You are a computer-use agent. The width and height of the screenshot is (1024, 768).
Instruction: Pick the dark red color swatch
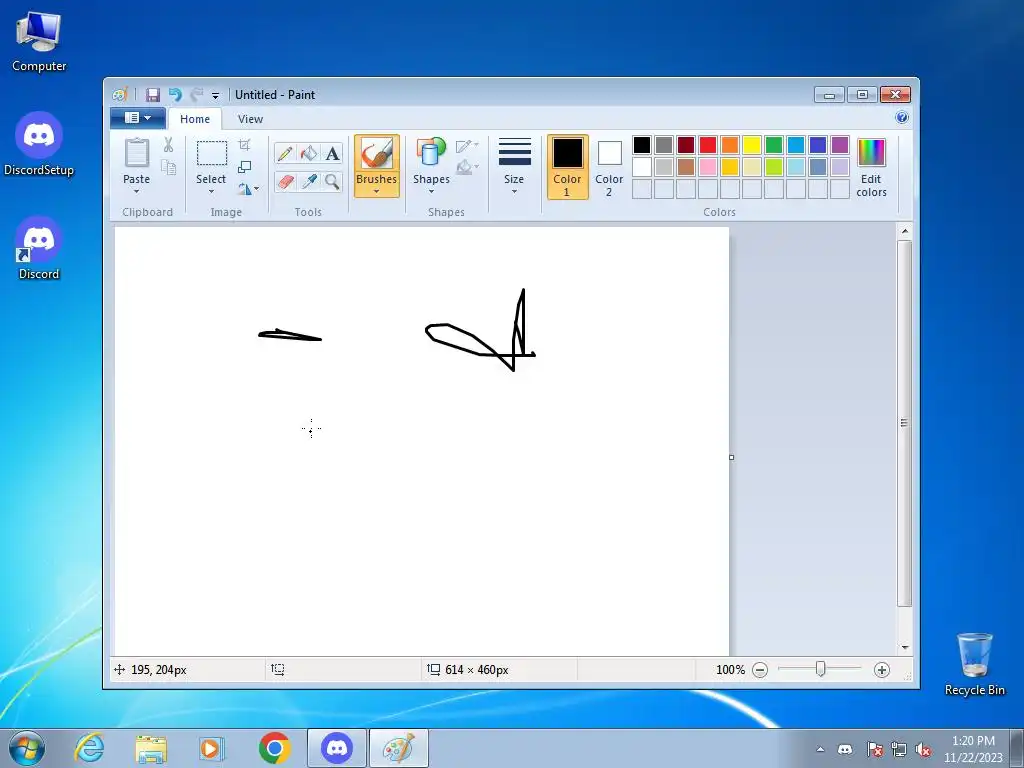pyautogui.click(x=686, y=144)
